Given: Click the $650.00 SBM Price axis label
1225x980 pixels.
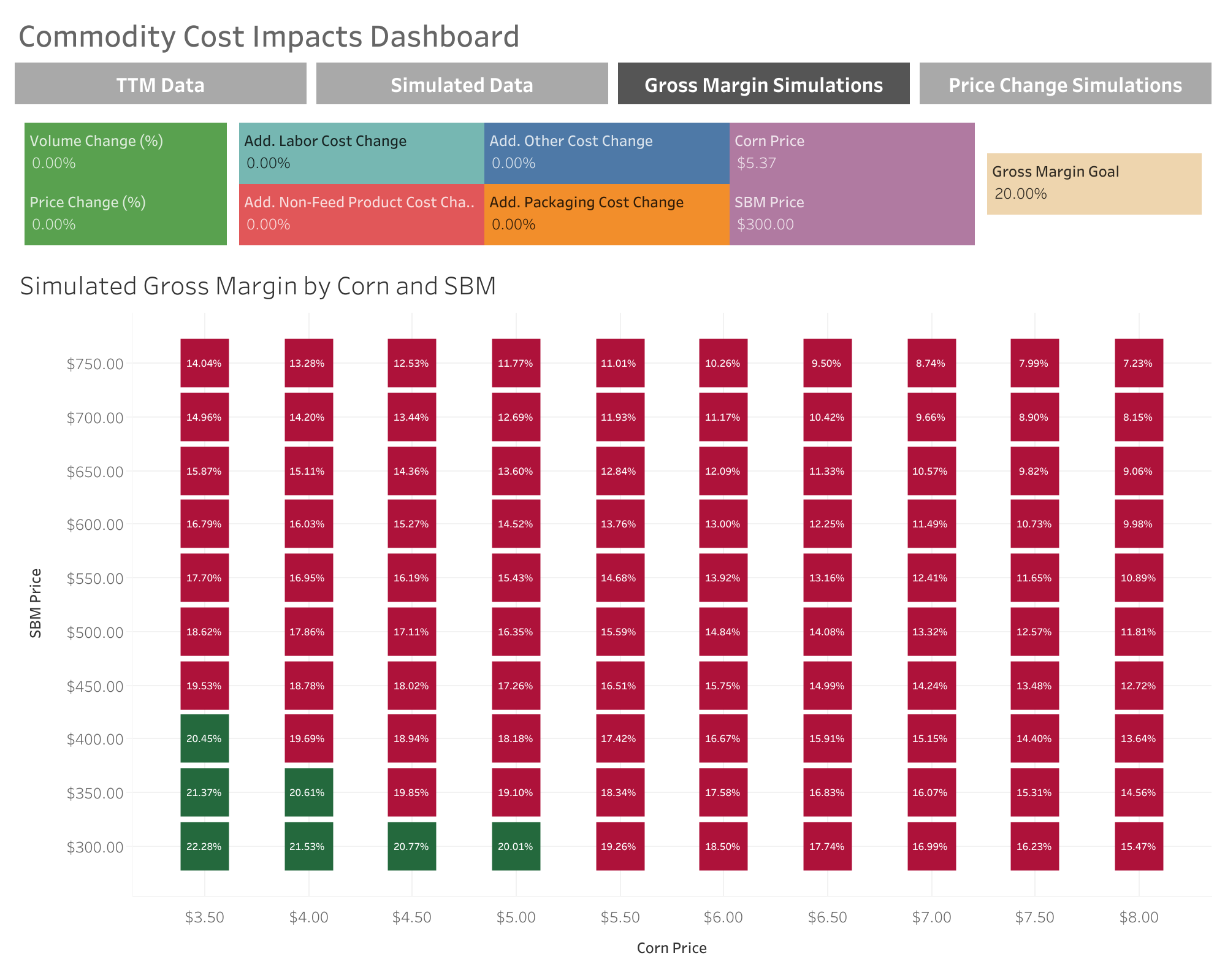Looking at the screenshot, I should point(95,472).
